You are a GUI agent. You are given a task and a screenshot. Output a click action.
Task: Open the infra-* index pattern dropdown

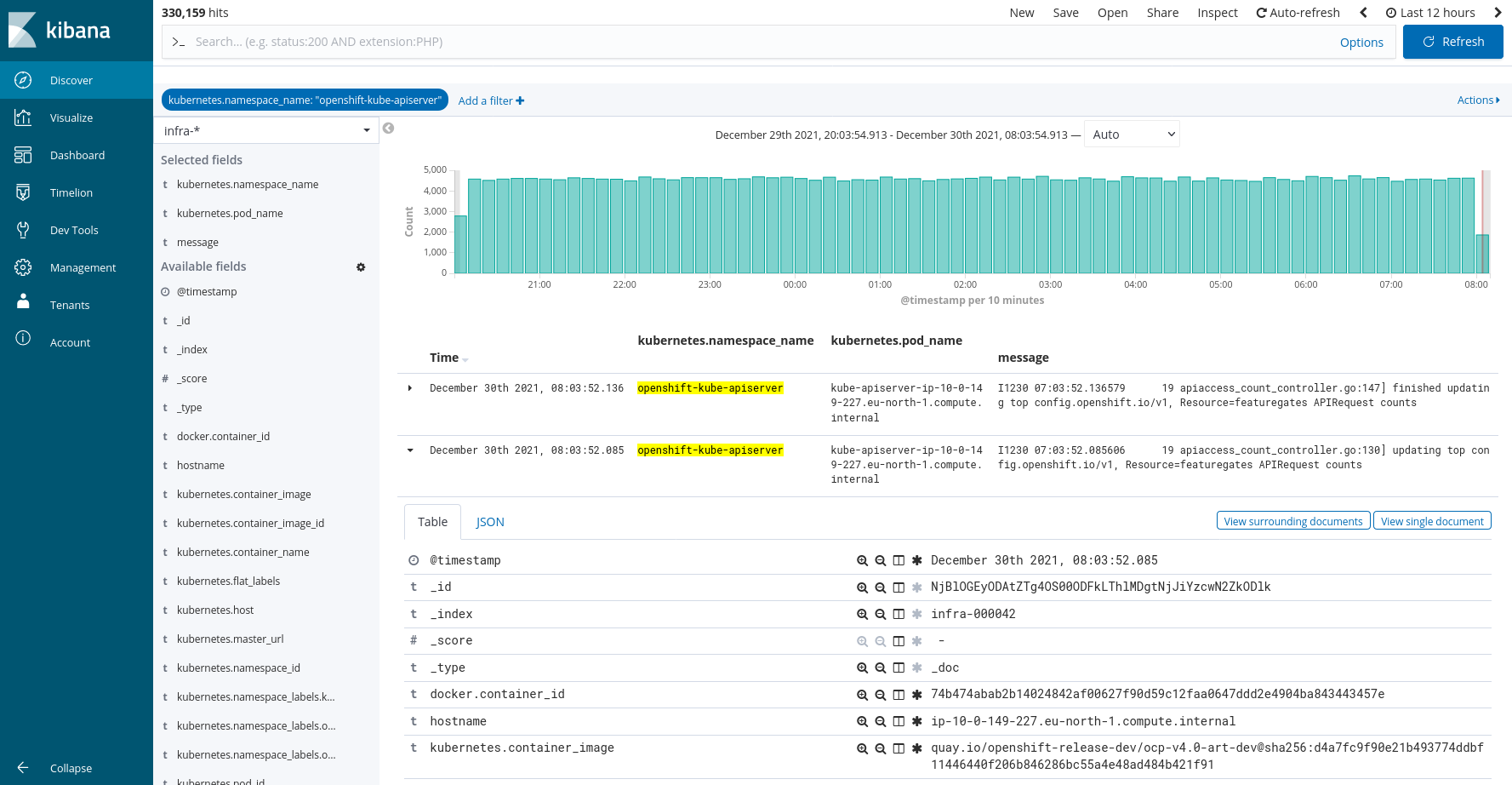266,130
